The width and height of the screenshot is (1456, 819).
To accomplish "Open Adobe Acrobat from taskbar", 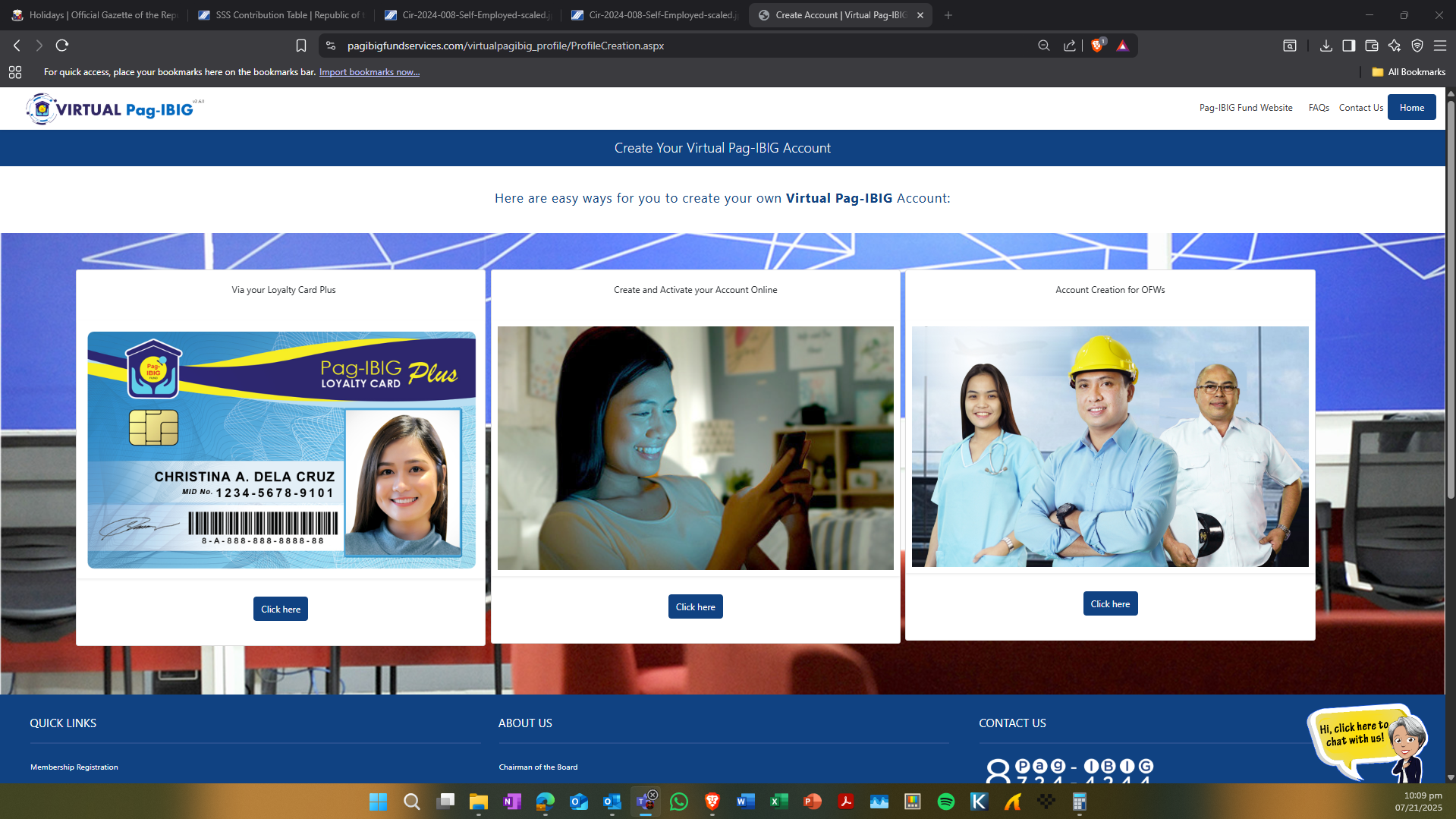I will pos(846,802).
